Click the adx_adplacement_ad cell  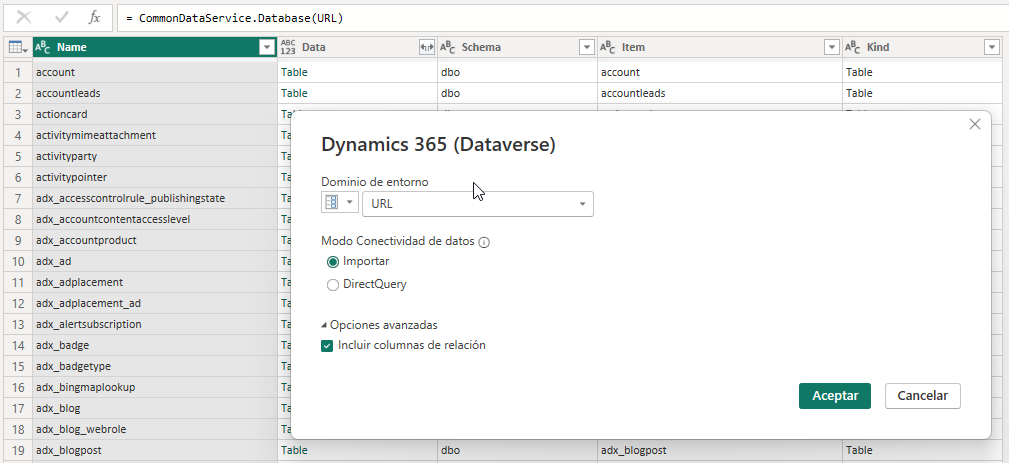154,303
